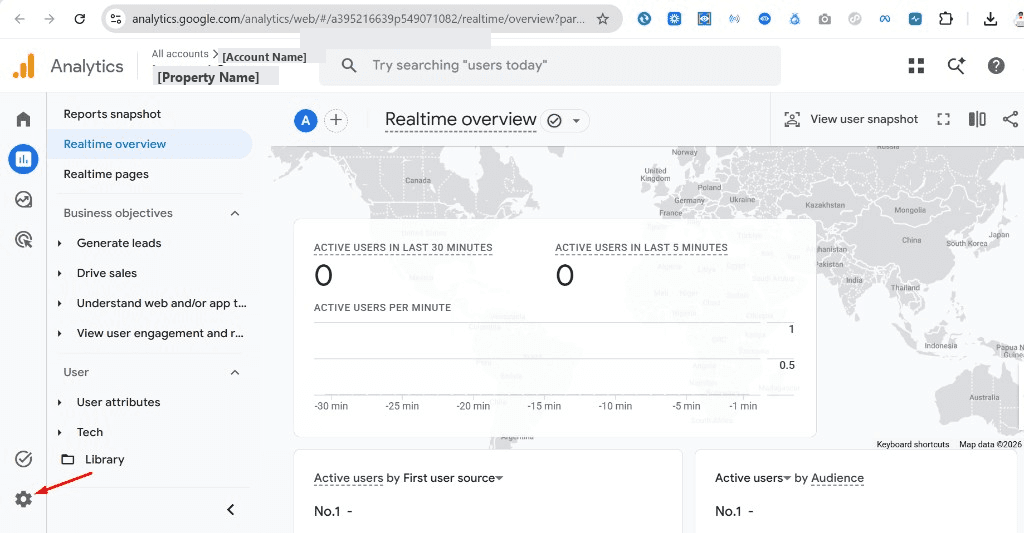1024x533 pixels.
Task: Open the Library folder
Action: (x=92, y=460)
